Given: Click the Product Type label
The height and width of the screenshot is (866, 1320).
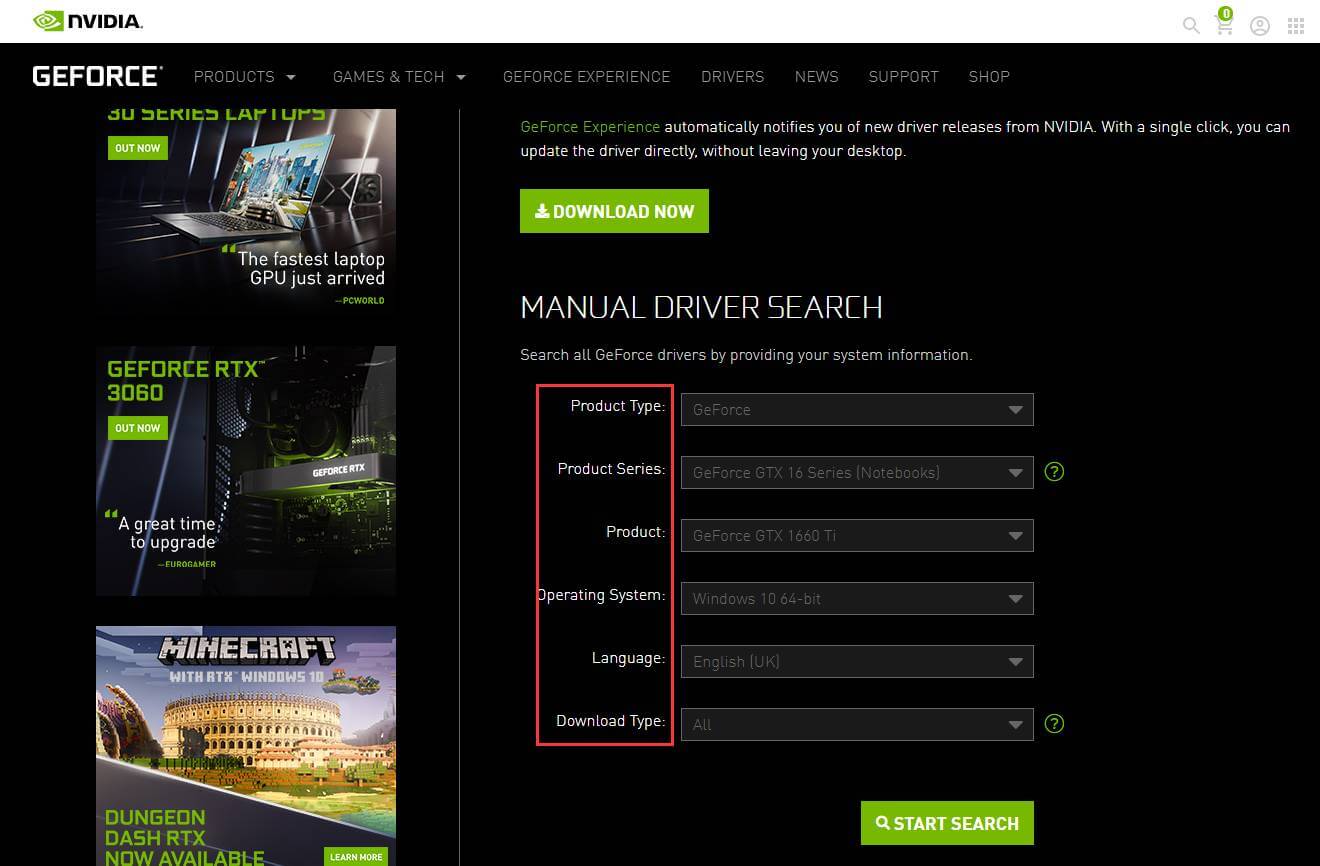Looking at the screenshot, I should tap(617, 406).
